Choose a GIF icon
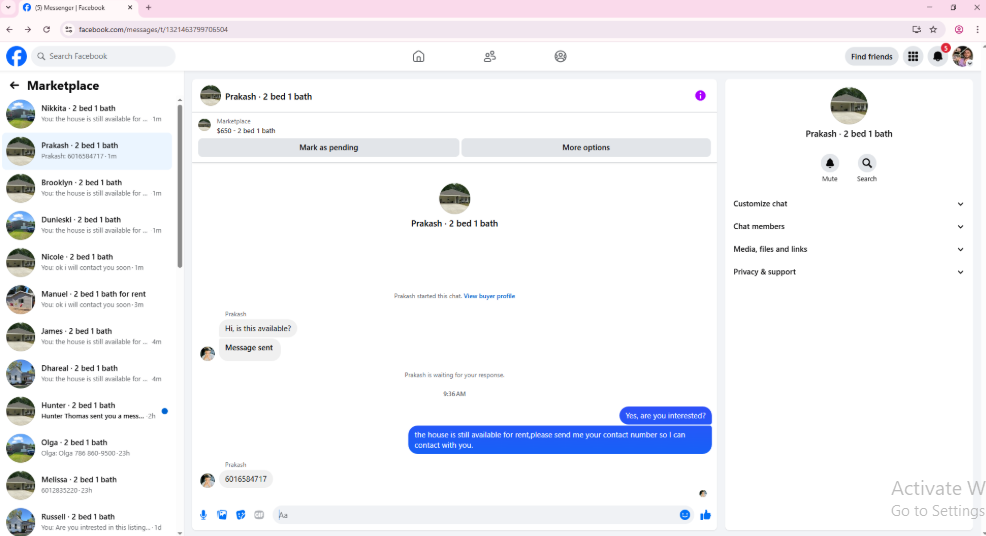 click(x=259, y=515)
